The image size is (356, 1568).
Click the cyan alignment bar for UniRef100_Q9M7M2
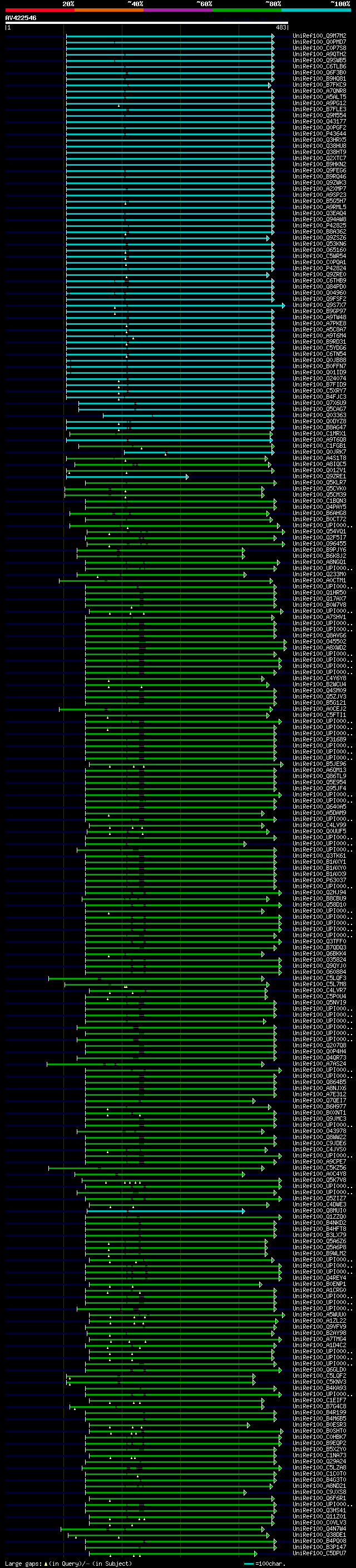[170, 36]
